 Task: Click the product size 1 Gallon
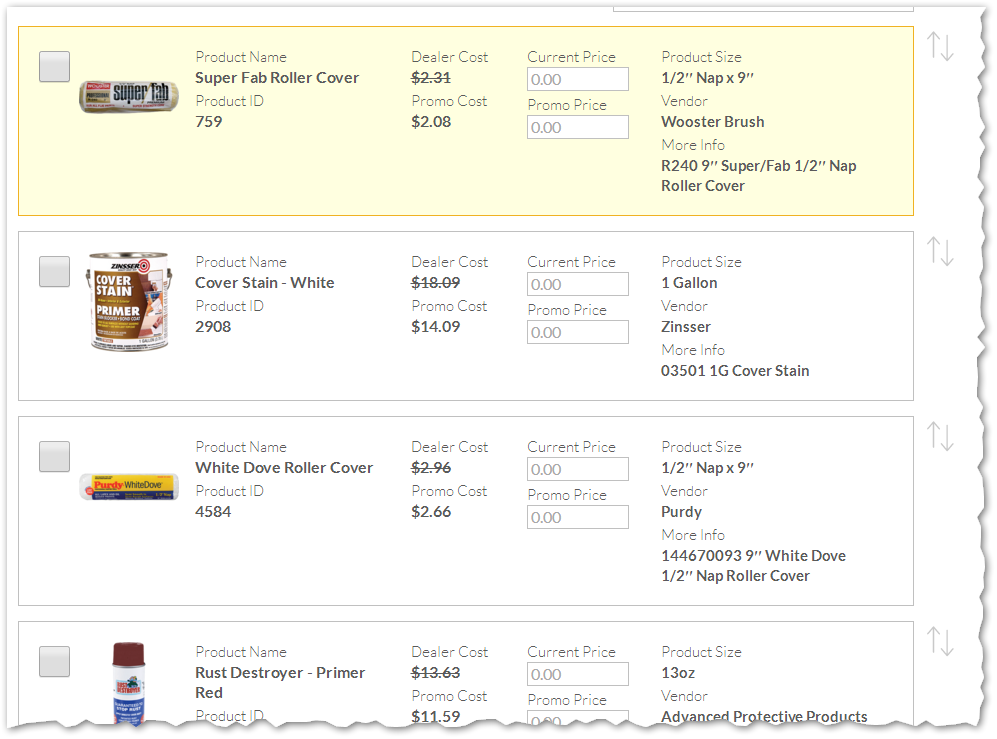689,282
